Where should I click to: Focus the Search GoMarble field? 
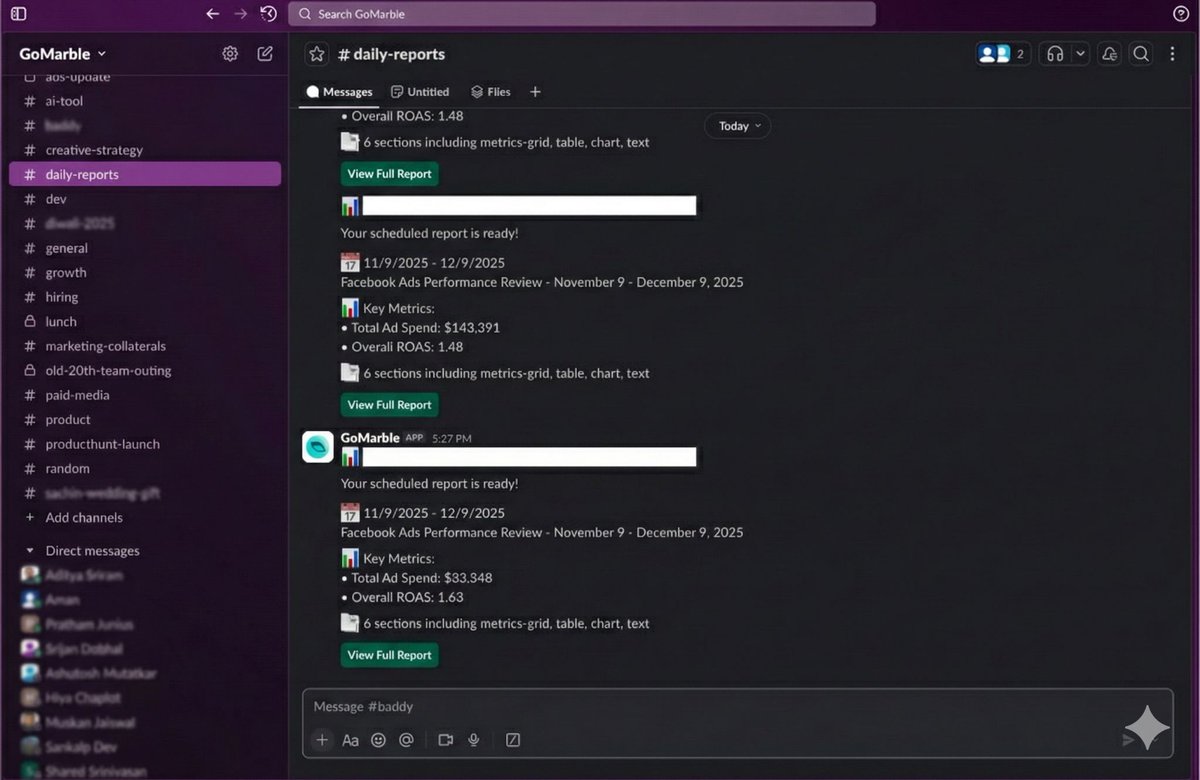tap(582, 14)
